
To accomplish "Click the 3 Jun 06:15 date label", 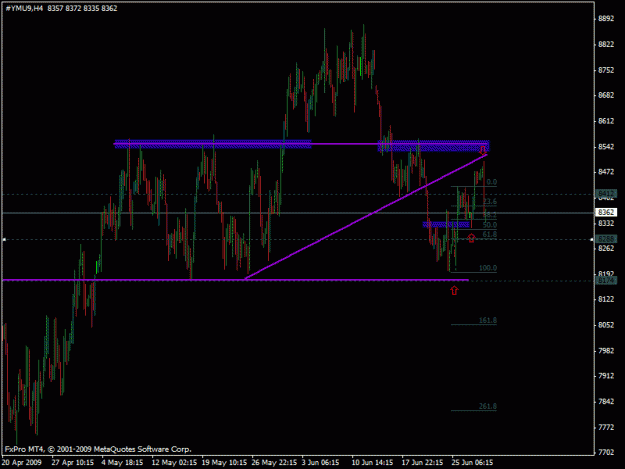I will click(320, 463).
